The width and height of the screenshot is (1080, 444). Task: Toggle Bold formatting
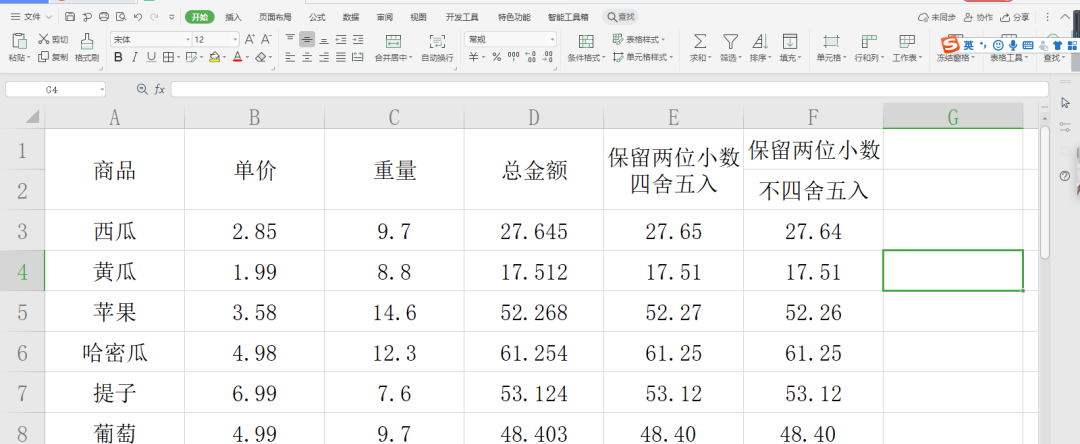[118, 58]
